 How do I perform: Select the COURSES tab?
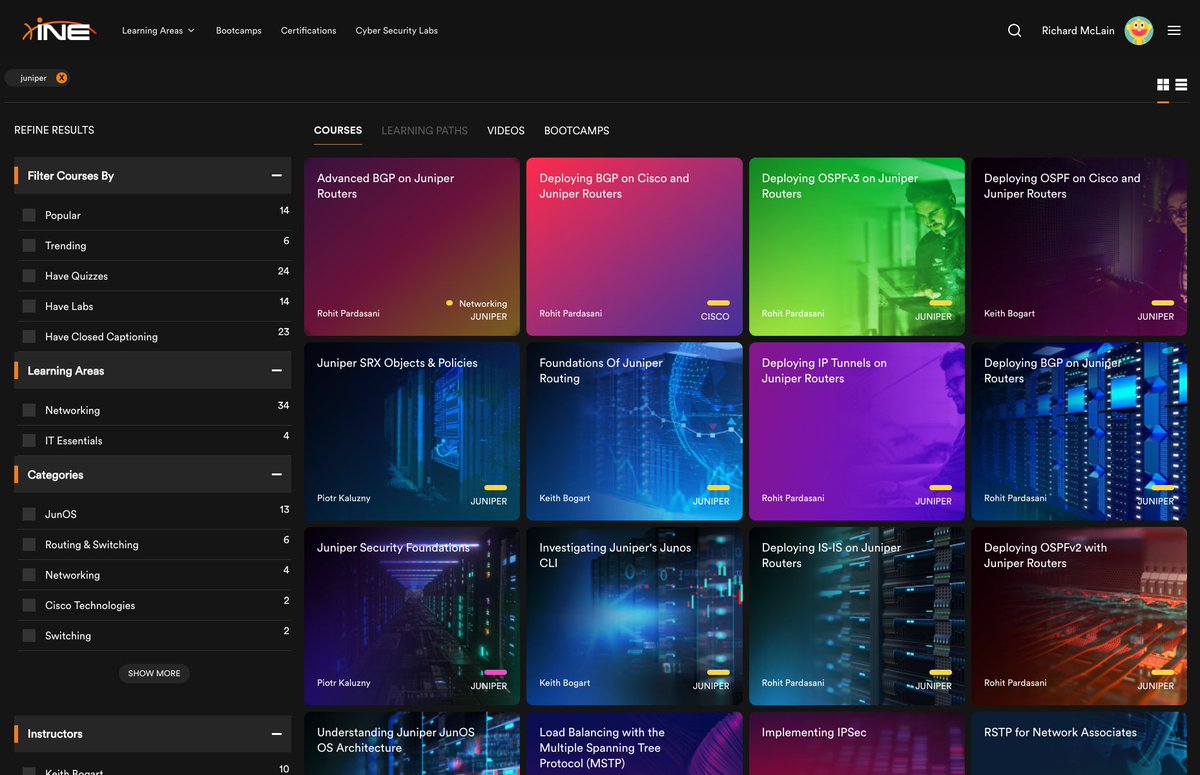[x=338, y=131]
